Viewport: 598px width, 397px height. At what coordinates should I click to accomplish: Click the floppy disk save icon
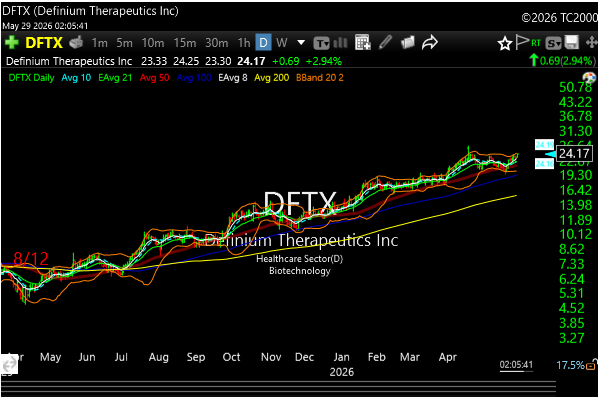pos(571,42)
